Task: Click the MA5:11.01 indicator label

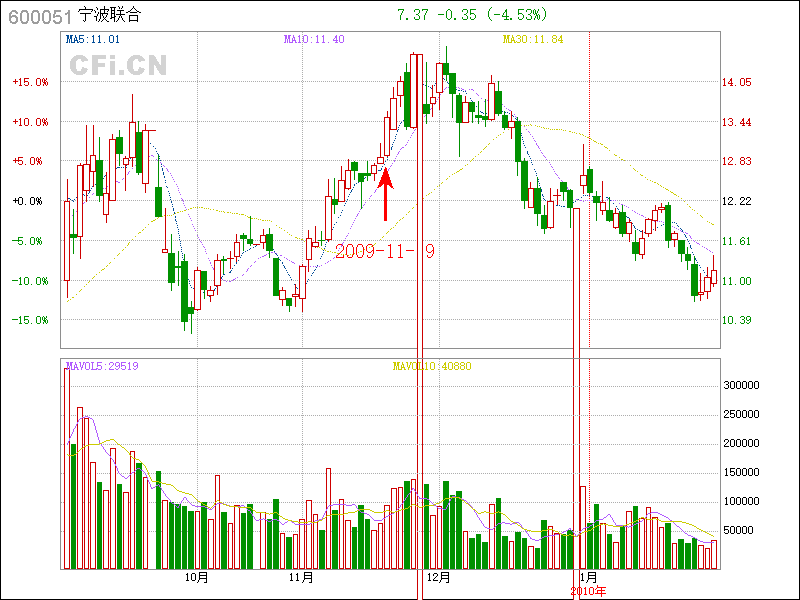Action: click(93, 39)
